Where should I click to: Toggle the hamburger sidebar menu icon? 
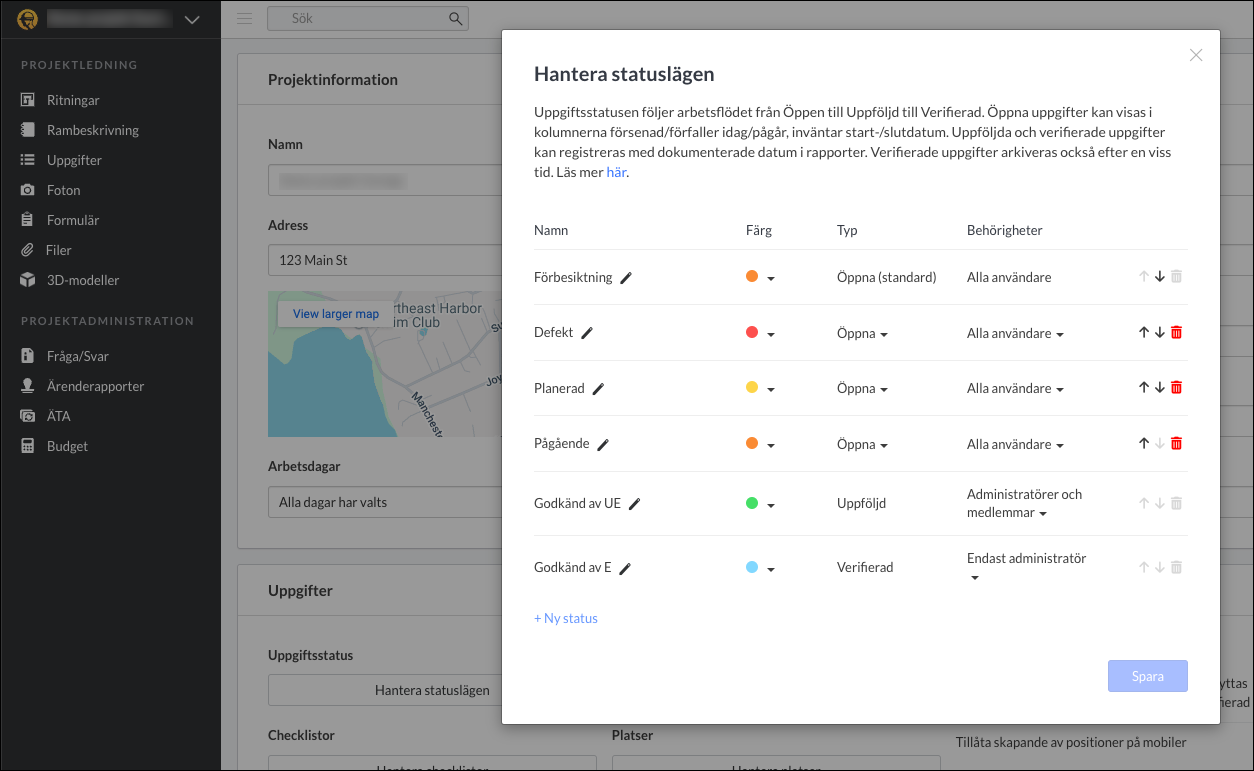click(245, 19)
